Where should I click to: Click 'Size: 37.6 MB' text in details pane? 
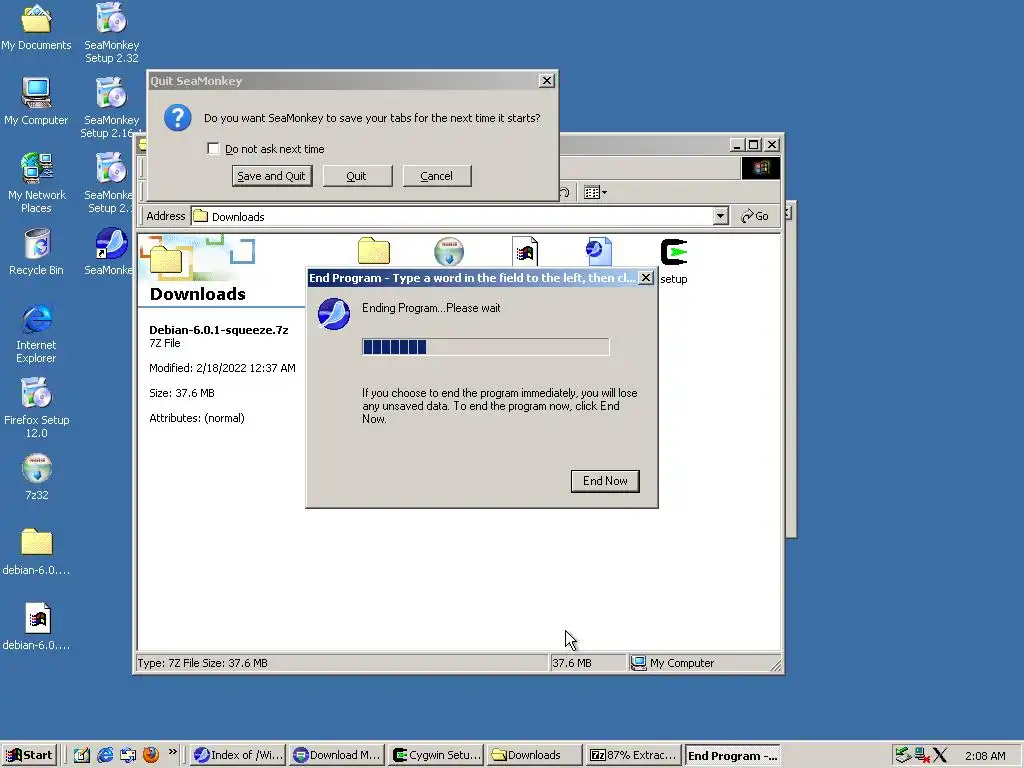182,393
